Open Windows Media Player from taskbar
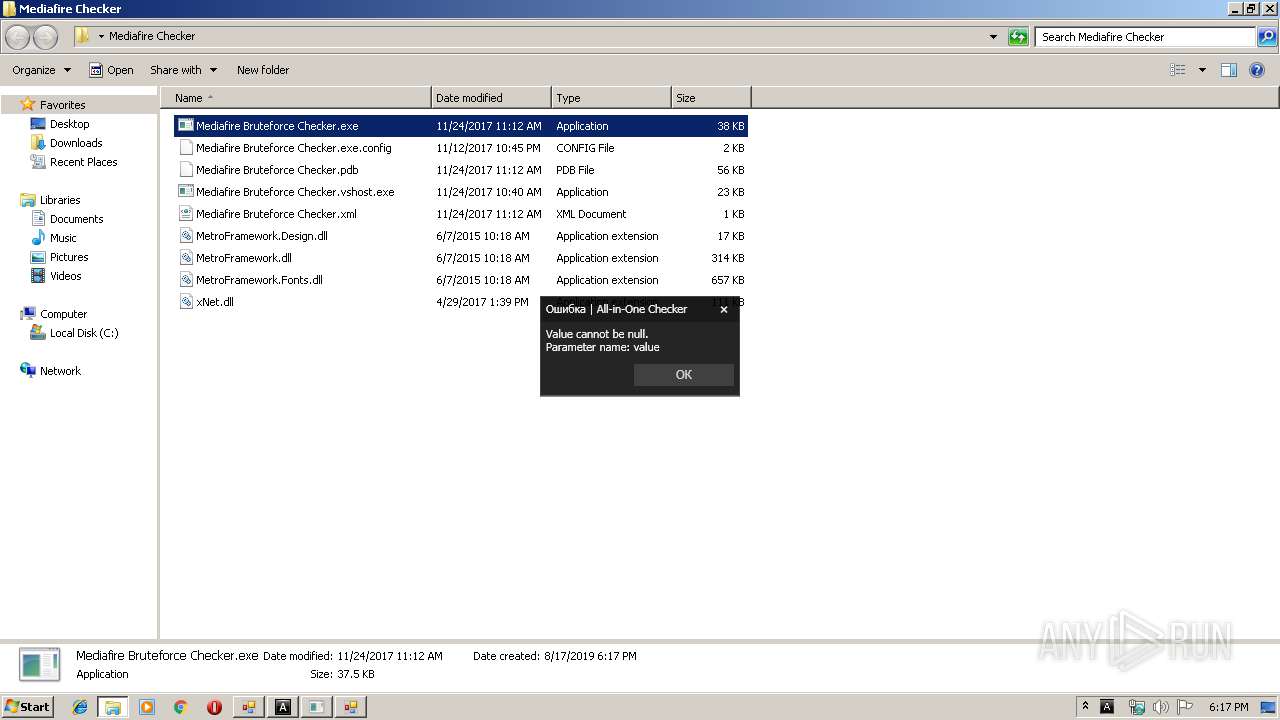This screenshot has height=720, width=1280. click(x=147, y=707)
